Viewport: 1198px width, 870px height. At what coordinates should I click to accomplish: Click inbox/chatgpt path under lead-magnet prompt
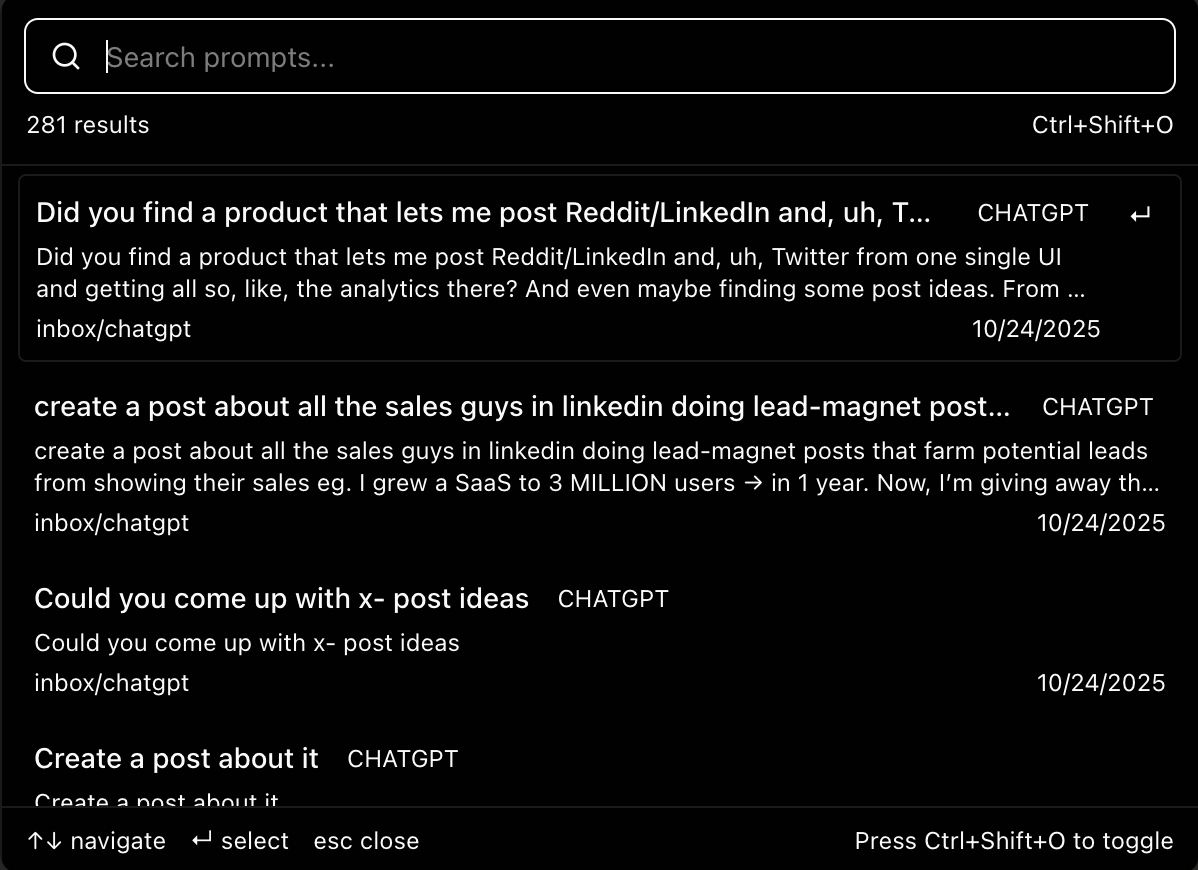pyautogui.click(x=111, y=523)
